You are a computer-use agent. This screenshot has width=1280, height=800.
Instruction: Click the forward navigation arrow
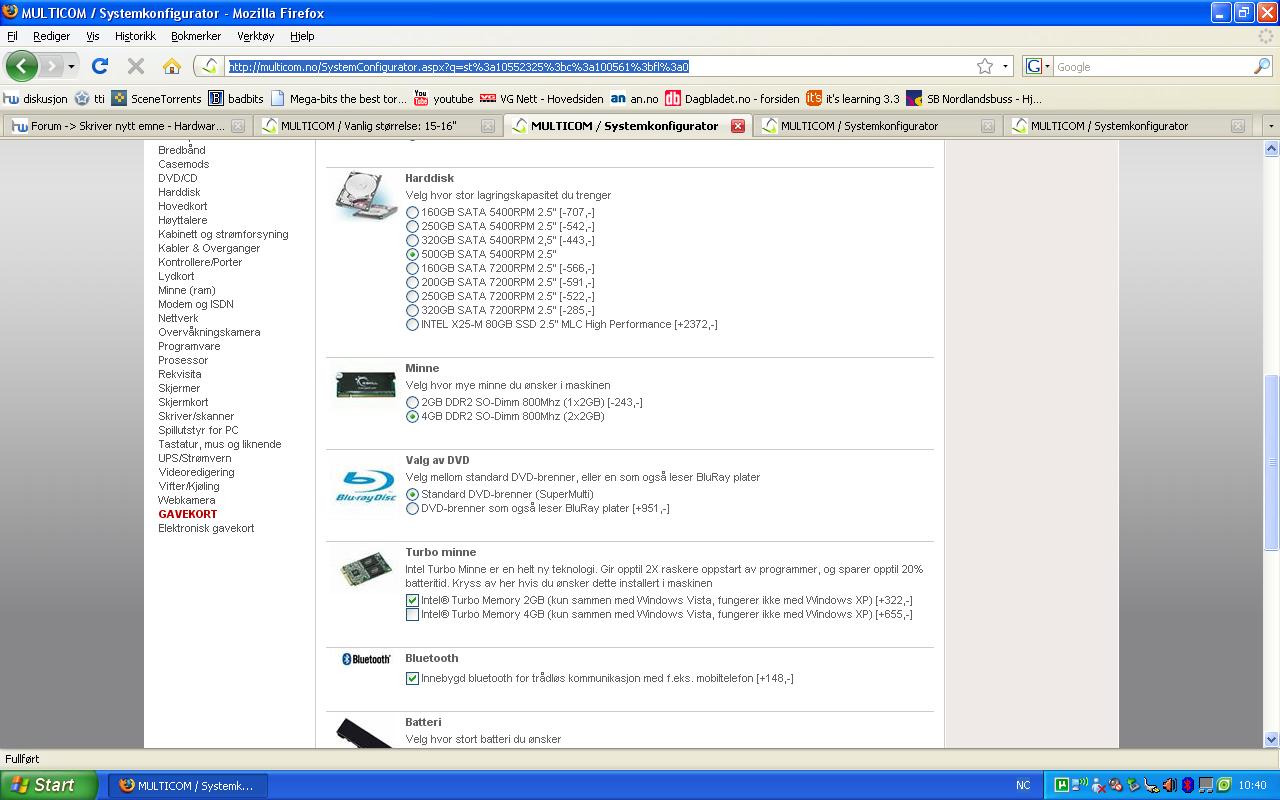coord(51,66)
